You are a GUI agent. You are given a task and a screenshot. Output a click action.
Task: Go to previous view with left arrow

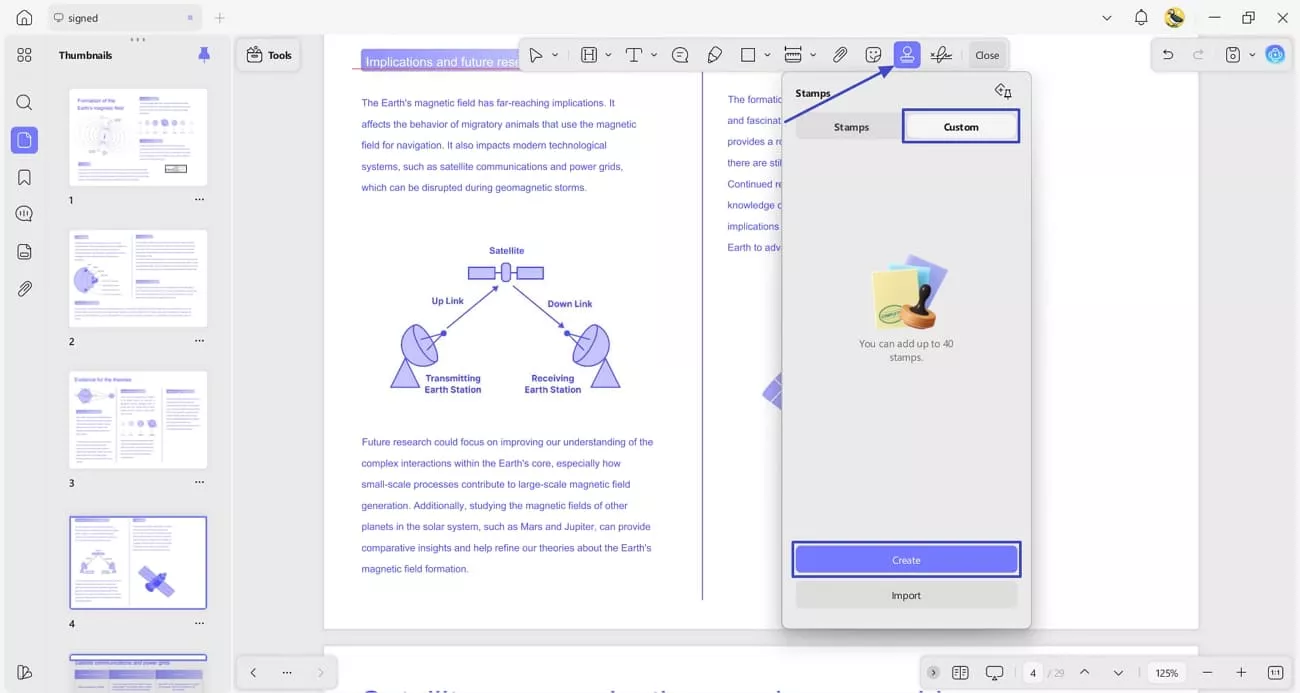click(x=253, y=673)
